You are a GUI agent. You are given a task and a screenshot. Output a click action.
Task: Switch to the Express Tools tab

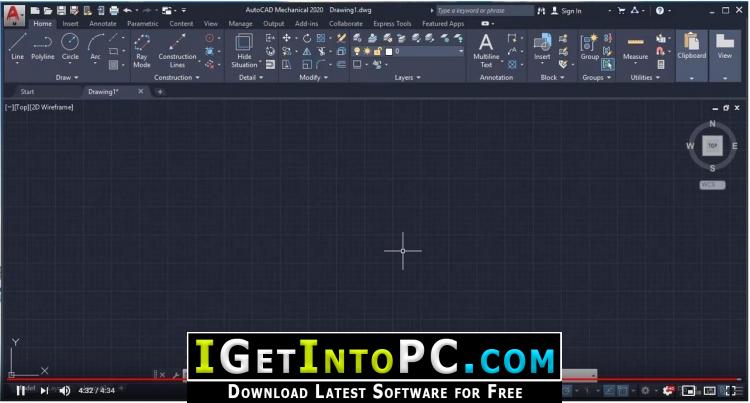click(392, 23)
